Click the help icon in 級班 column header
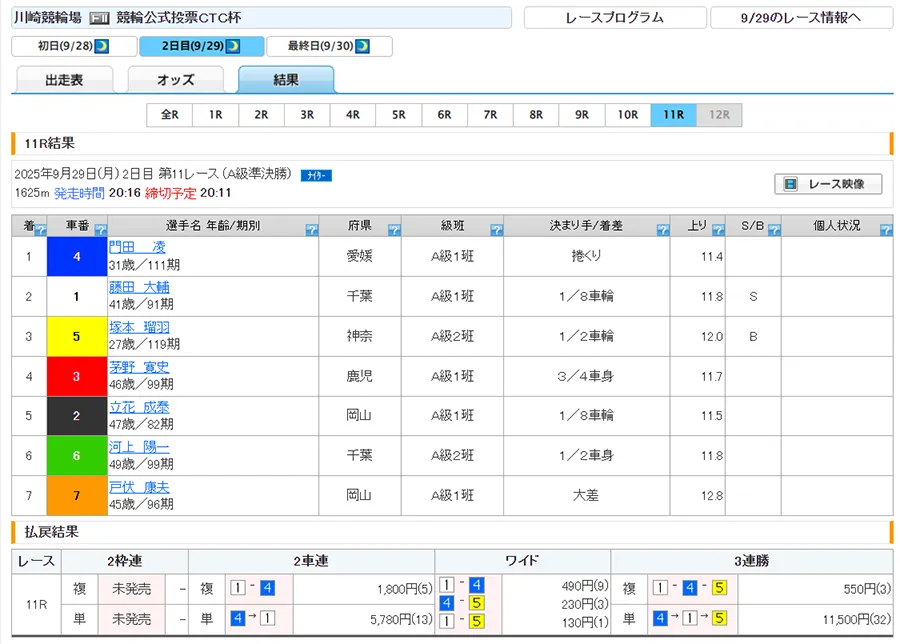Image resolution: width=900 pixels, height=644 pixels. pos(495,230)
